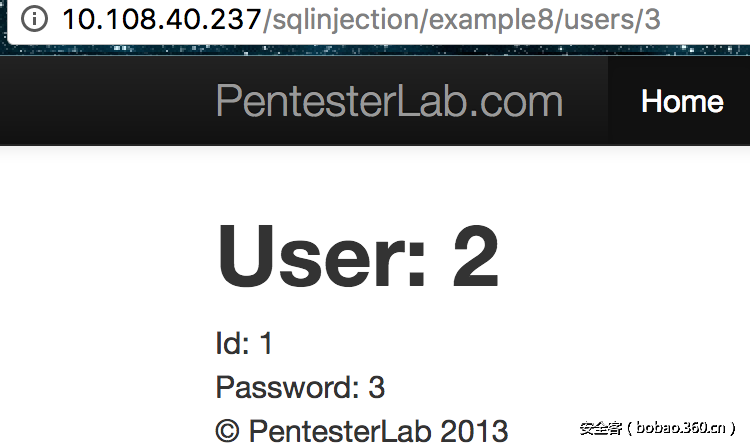Open the PentesterLab.com brand link
This screenshot has height=446, width=750.
click(x=389, y=101)
